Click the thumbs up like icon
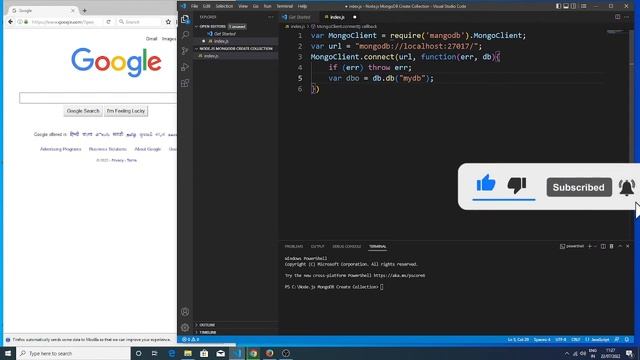The width and height of the screenshot is (640, 360). [486, 183]
